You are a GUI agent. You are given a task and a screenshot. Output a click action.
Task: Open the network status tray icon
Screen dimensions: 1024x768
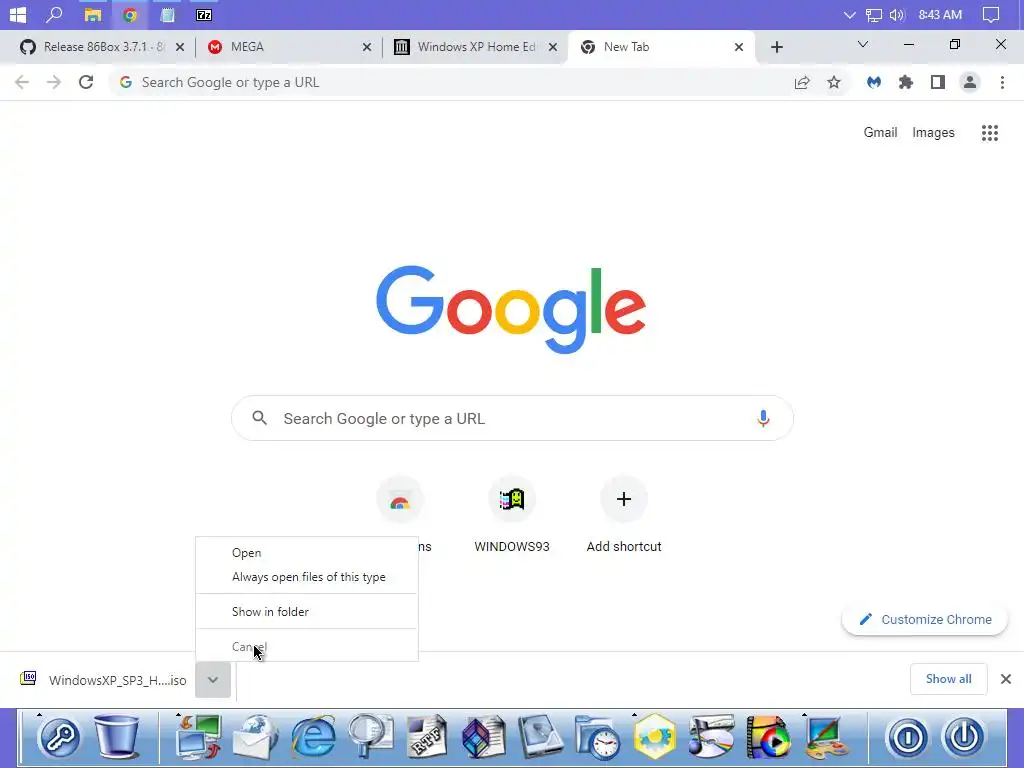click(874, 15)
